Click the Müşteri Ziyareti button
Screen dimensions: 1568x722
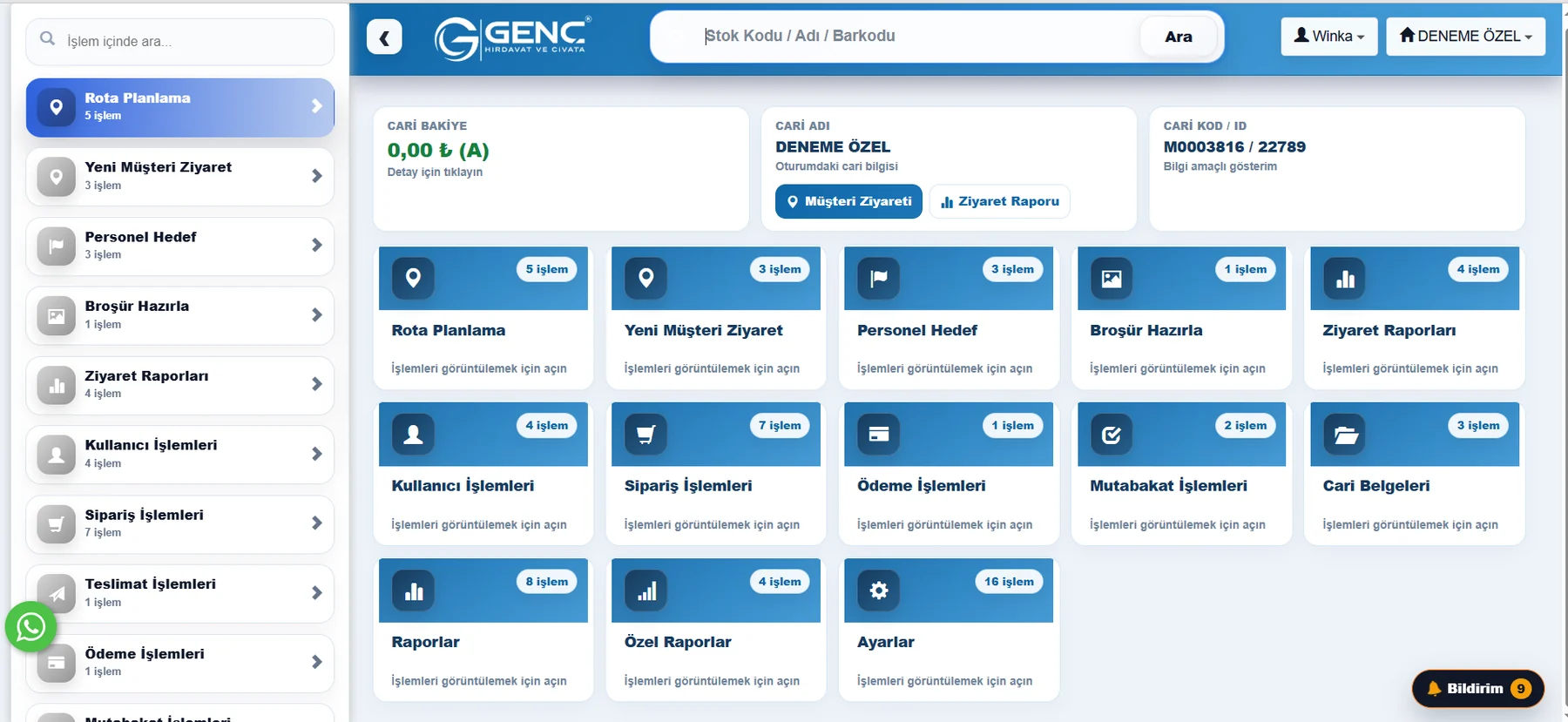click(x=848, y=201)
